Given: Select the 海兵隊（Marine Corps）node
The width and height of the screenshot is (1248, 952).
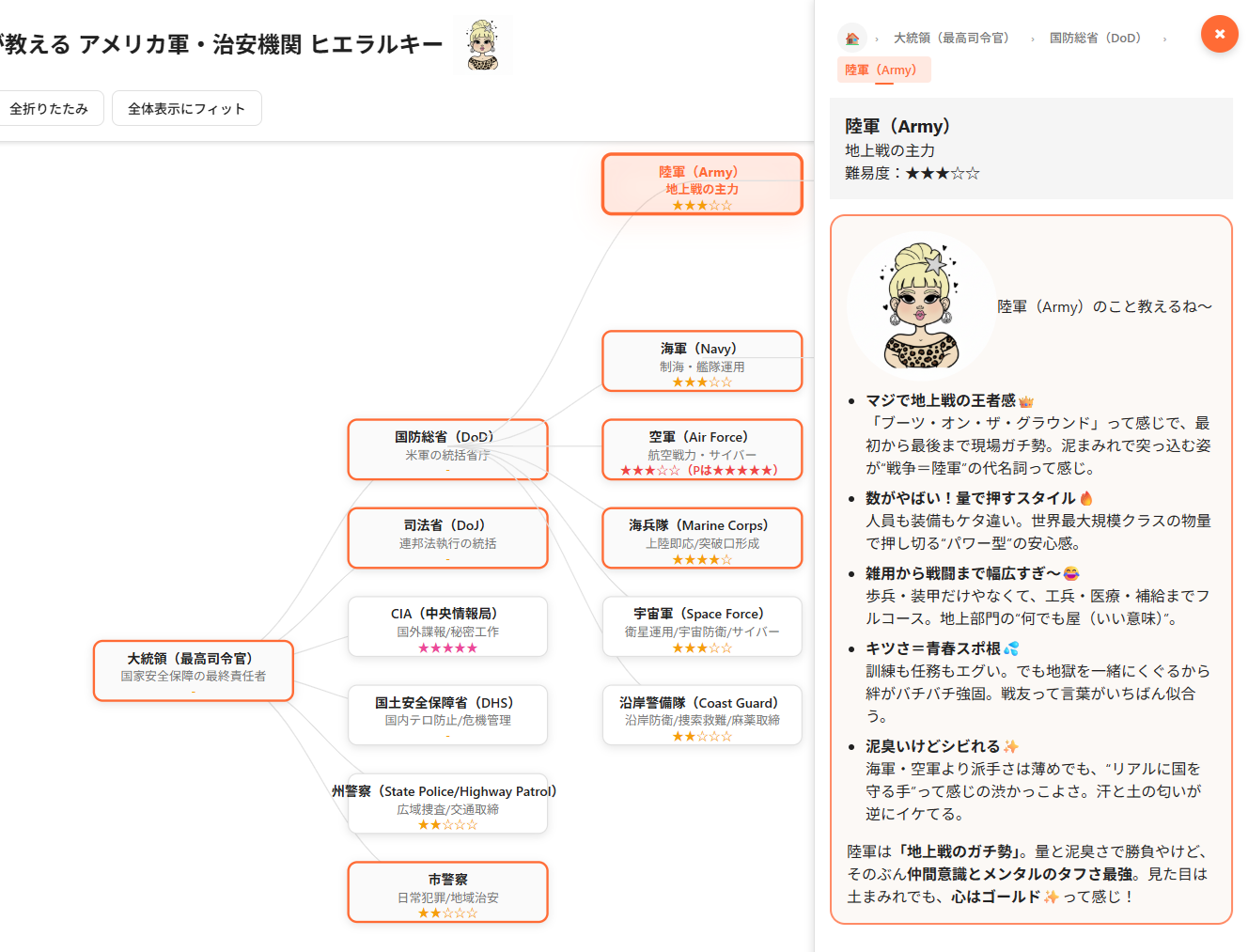Looking at the screenshot, I should (x=702, y=538).
